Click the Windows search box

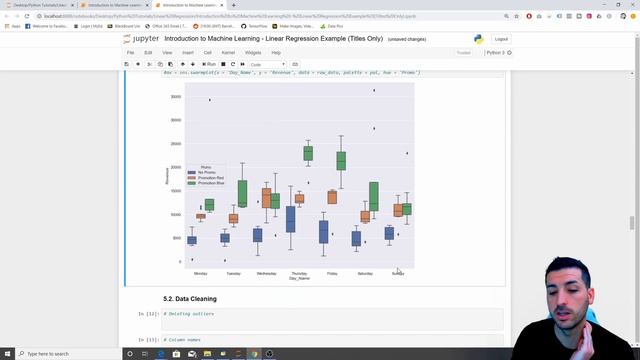coord(69,353)
